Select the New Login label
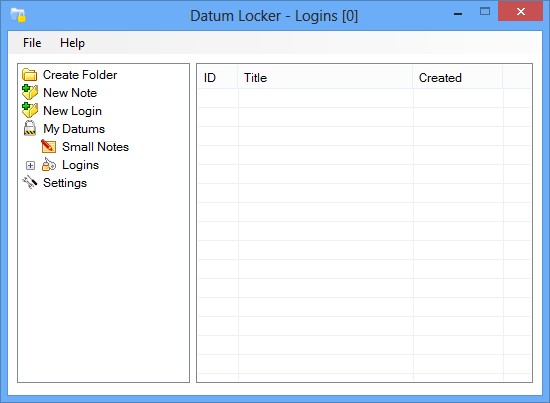 pyautogui.click(x=73, y=111)
